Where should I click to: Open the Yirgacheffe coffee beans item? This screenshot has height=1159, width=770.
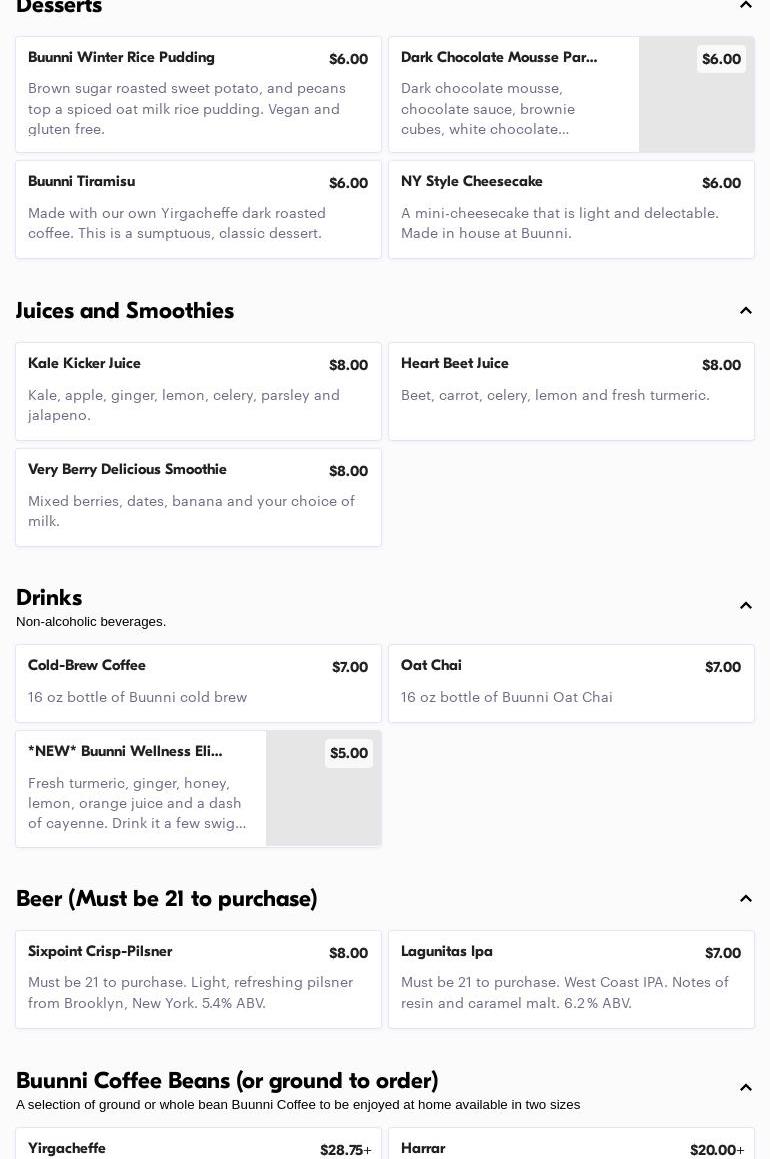(198, 1143)
